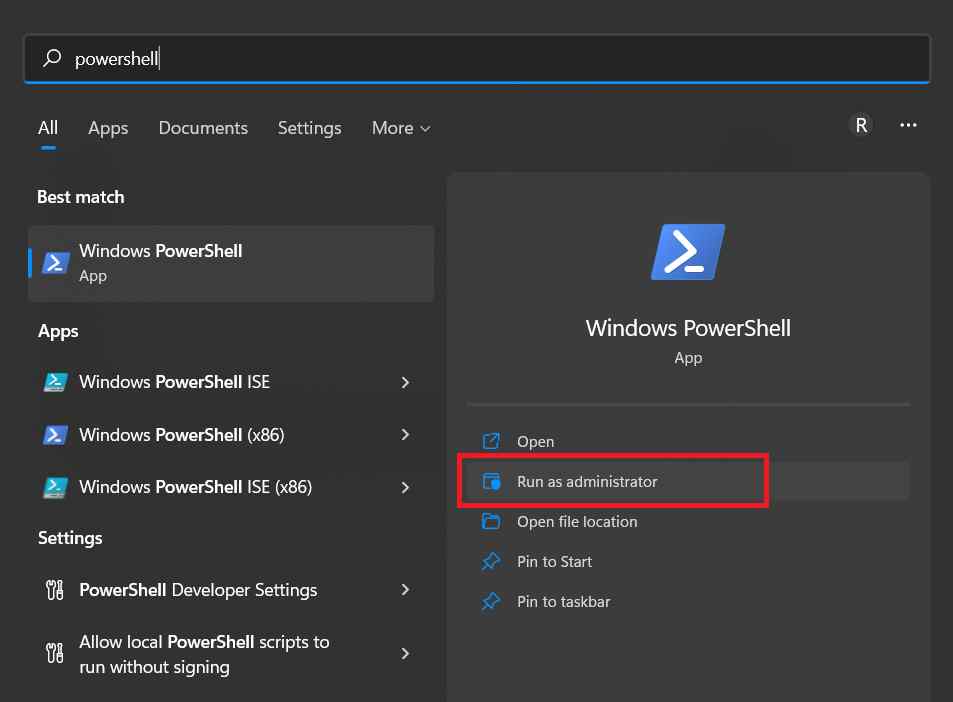Click the large PowerShell logo in preview pane

(x=688, y=252)
